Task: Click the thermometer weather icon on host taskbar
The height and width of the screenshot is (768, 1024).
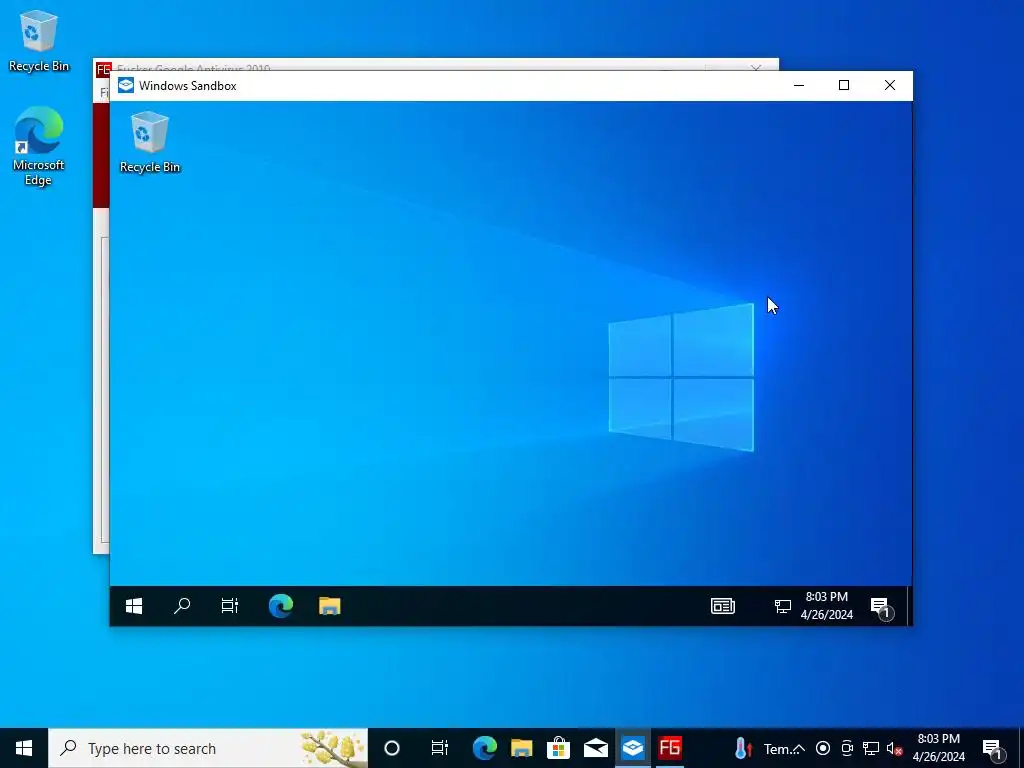Action: (743, 748)
